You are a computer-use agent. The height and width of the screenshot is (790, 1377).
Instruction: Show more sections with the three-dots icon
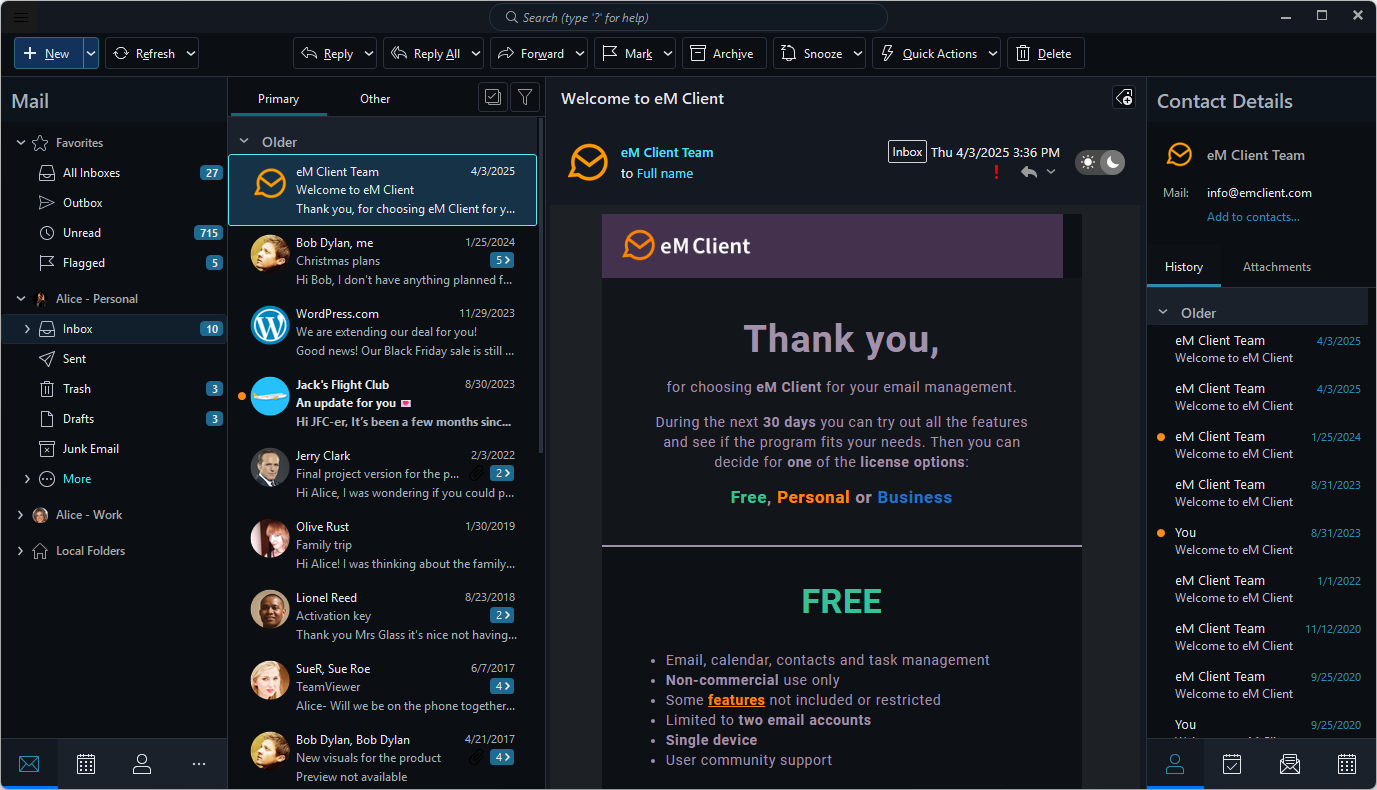click(199, 764)
